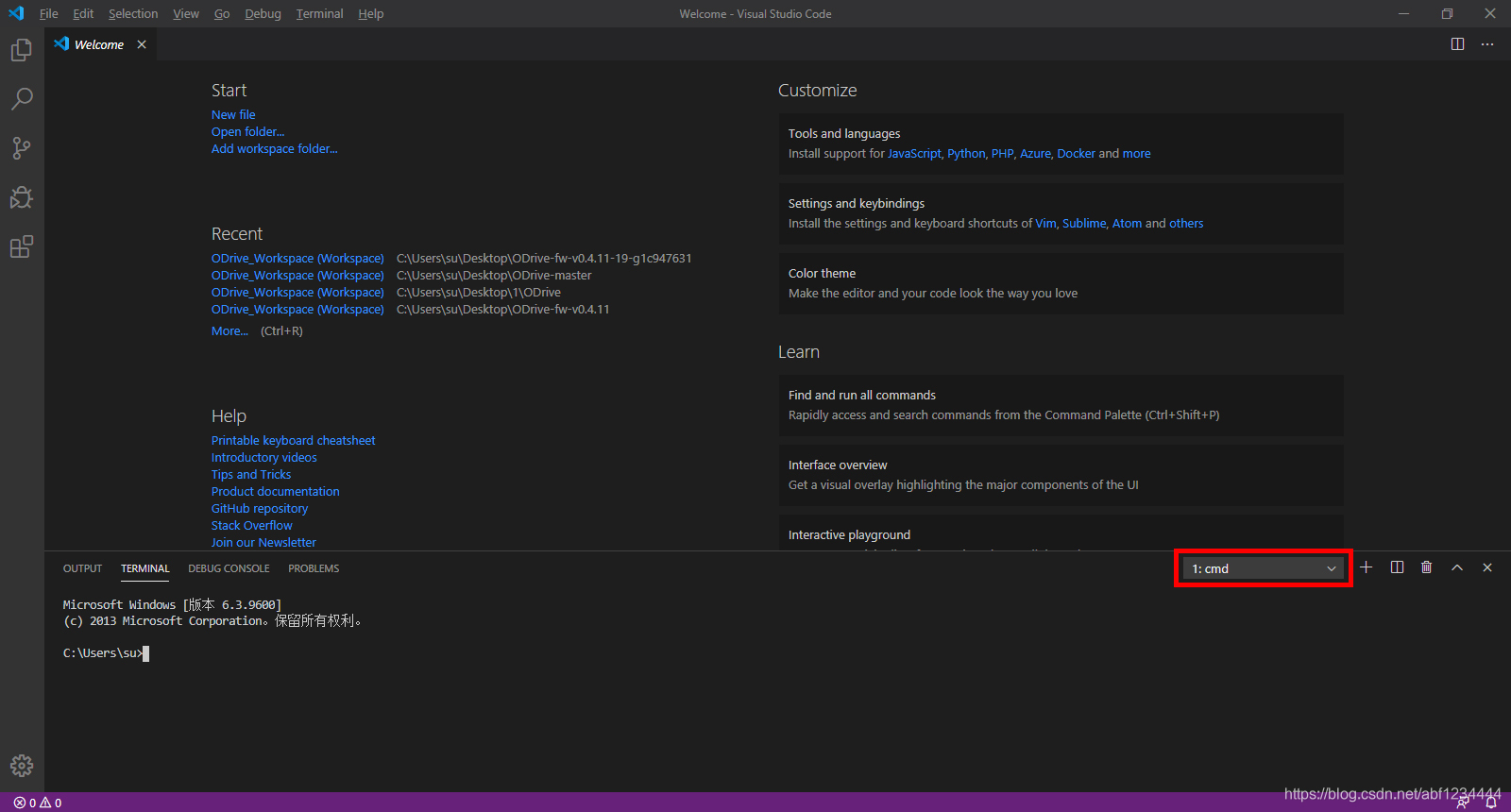The height and width of the screenshot is (812, 1511).
Task: Switch to the OUTPUT panel tab
Action: pos(82,568)
